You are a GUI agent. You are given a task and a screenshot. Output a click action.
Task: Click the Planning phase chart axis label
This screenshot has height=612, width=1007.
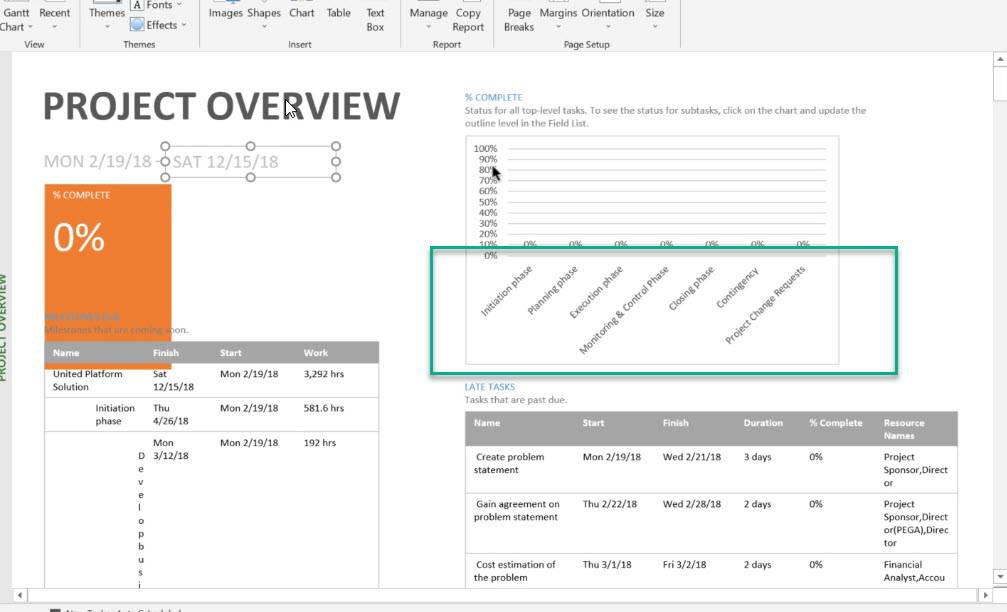[x=552, y=290]
